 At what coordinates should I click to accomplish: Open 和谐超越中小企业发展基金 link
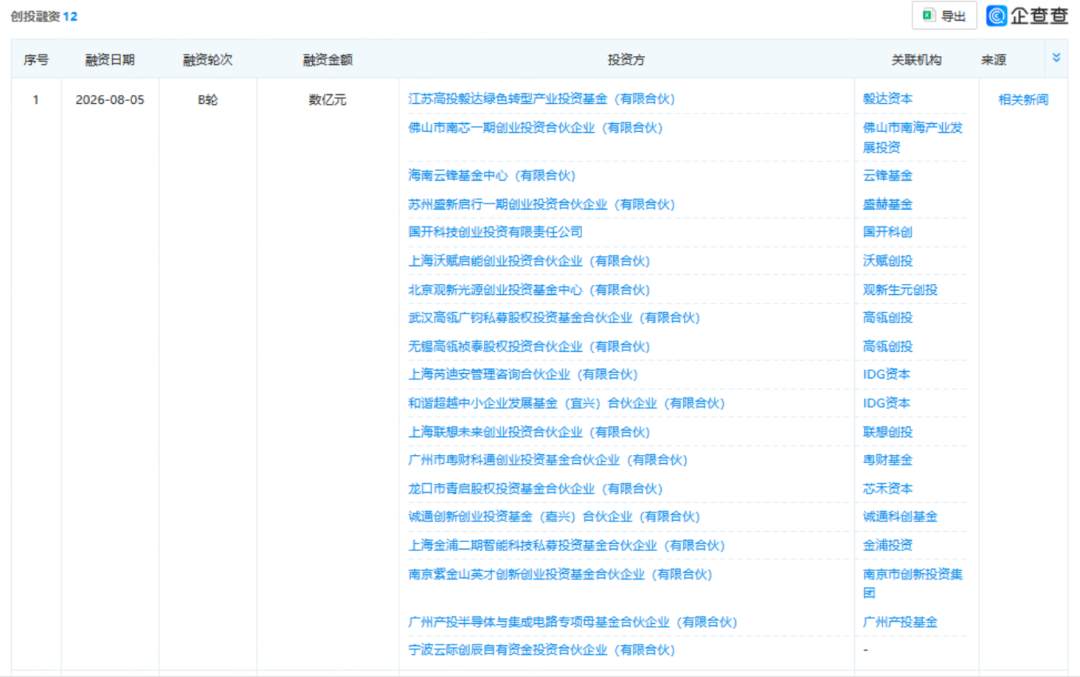(x=566, y=403)
